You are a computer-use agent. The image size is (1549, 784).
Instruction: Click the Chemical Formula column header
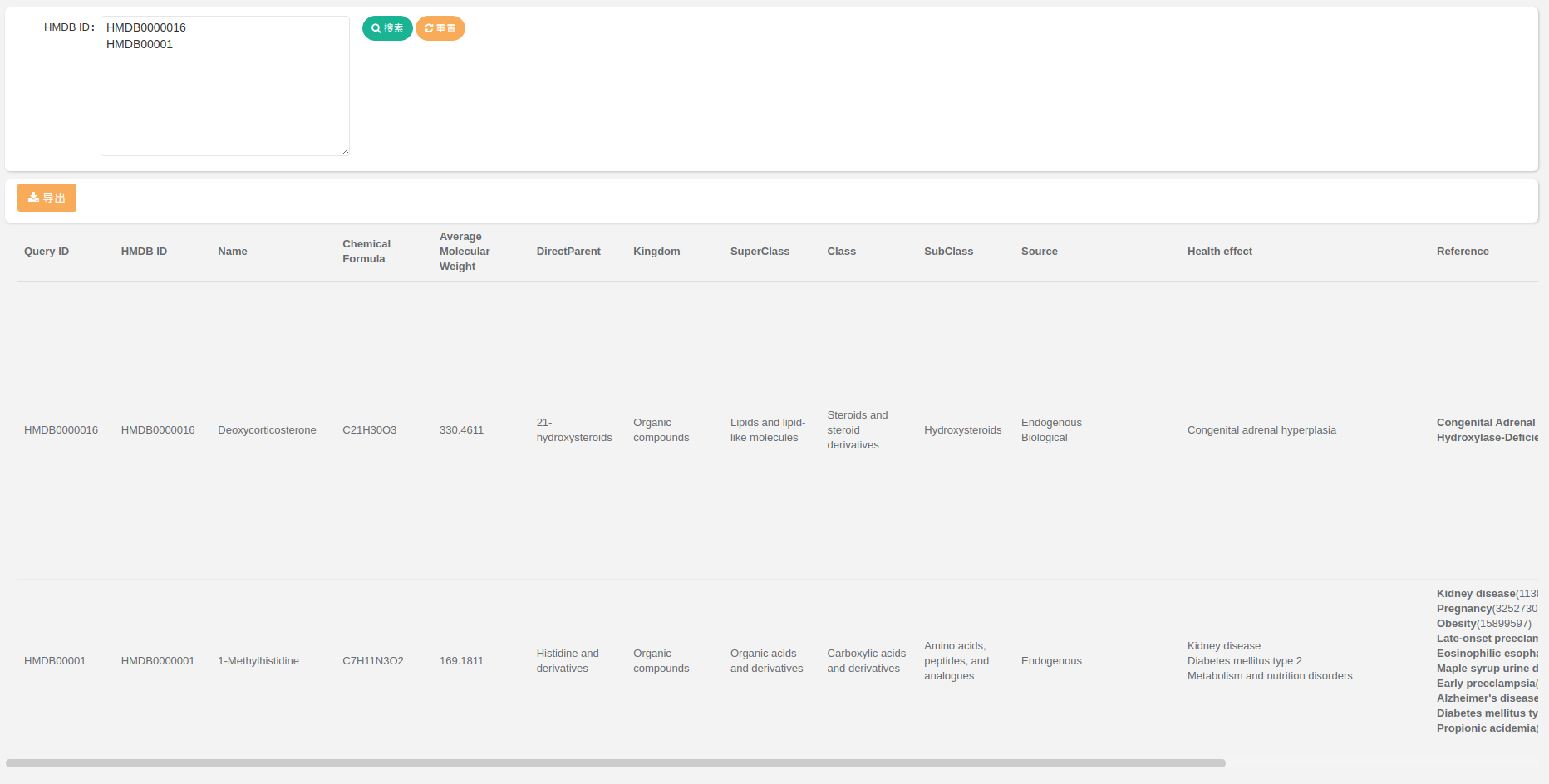tap(366, 252)
